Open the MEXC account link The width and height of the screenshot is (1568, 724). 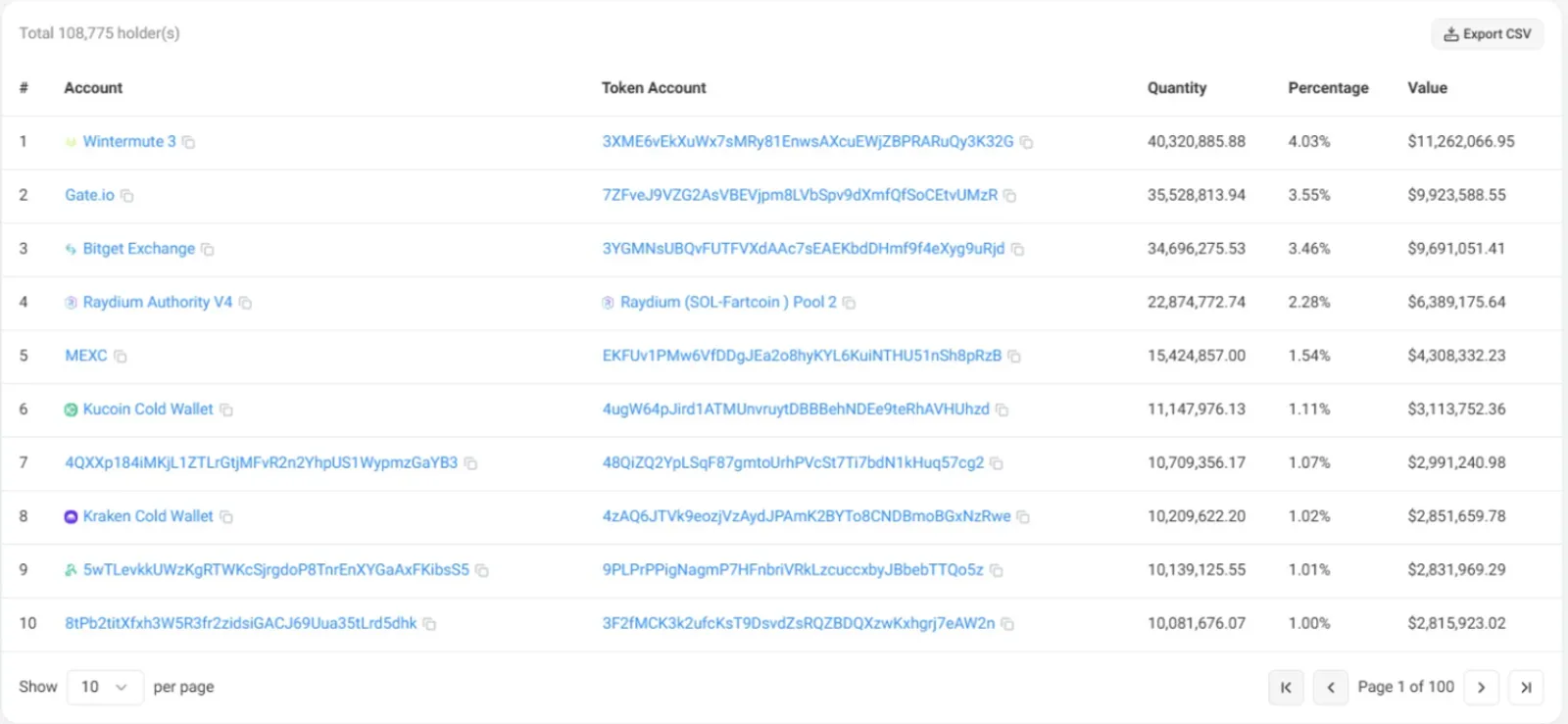85,356
